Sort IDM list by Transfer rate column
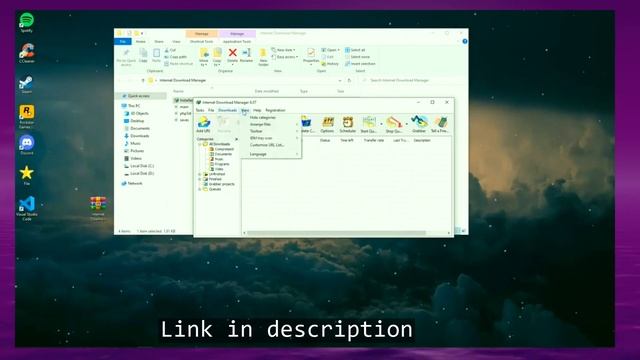 tap(373, 140)
